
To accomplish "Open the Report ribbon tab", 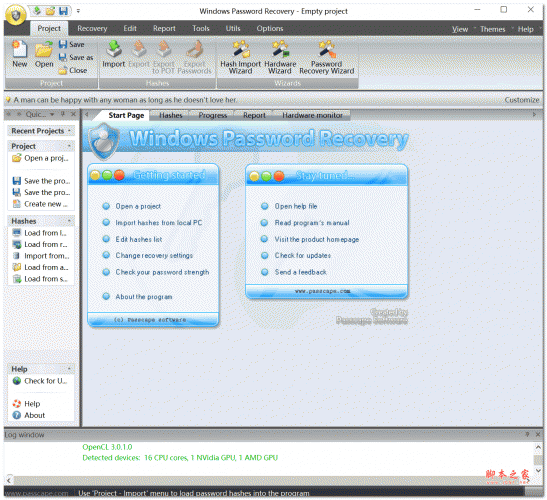I will click(164, 29).
